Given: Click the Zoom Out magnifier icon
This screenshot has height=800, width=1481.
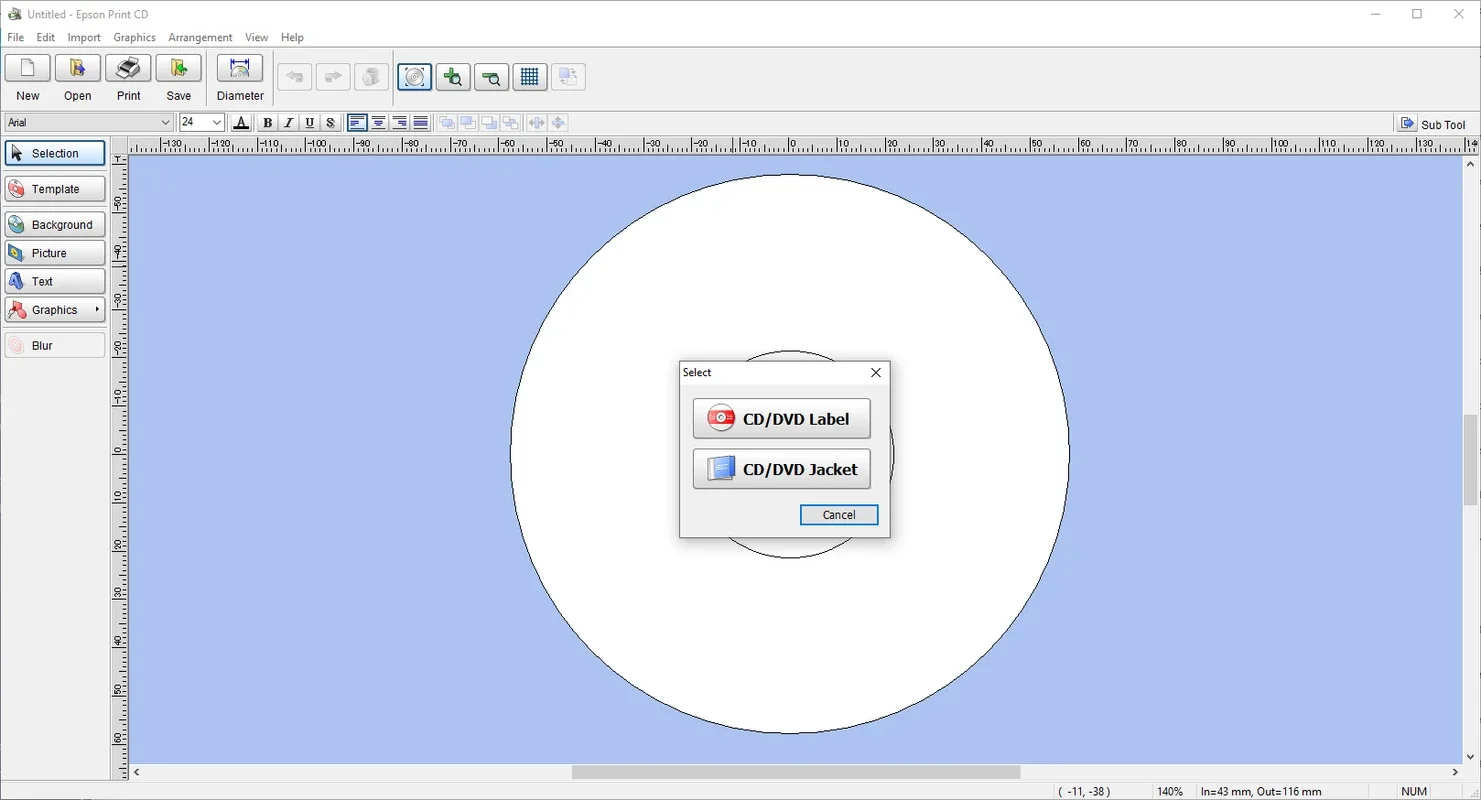Looking at the screenshot, I should pos(491,77).
